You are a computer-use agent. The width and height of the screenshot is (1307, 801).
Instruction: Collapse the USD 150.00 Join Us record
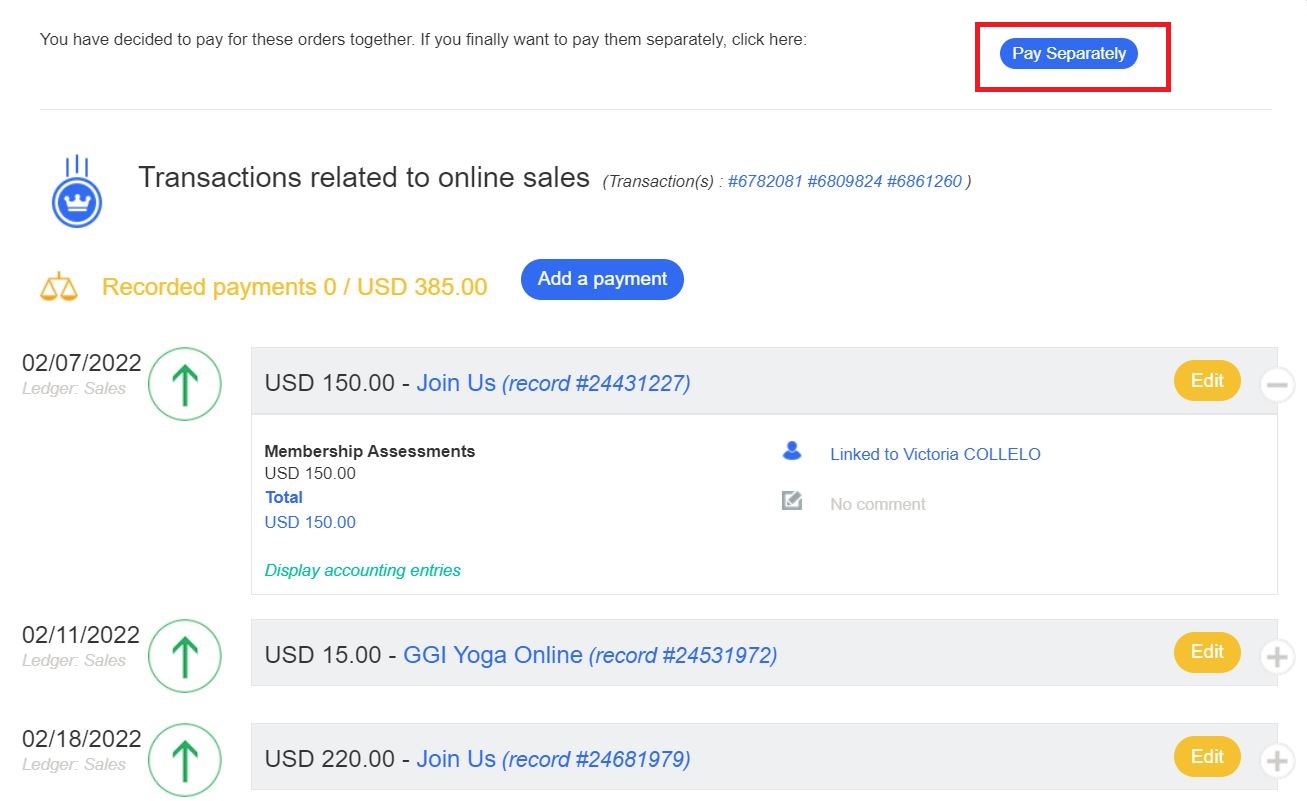[1277, 385]
